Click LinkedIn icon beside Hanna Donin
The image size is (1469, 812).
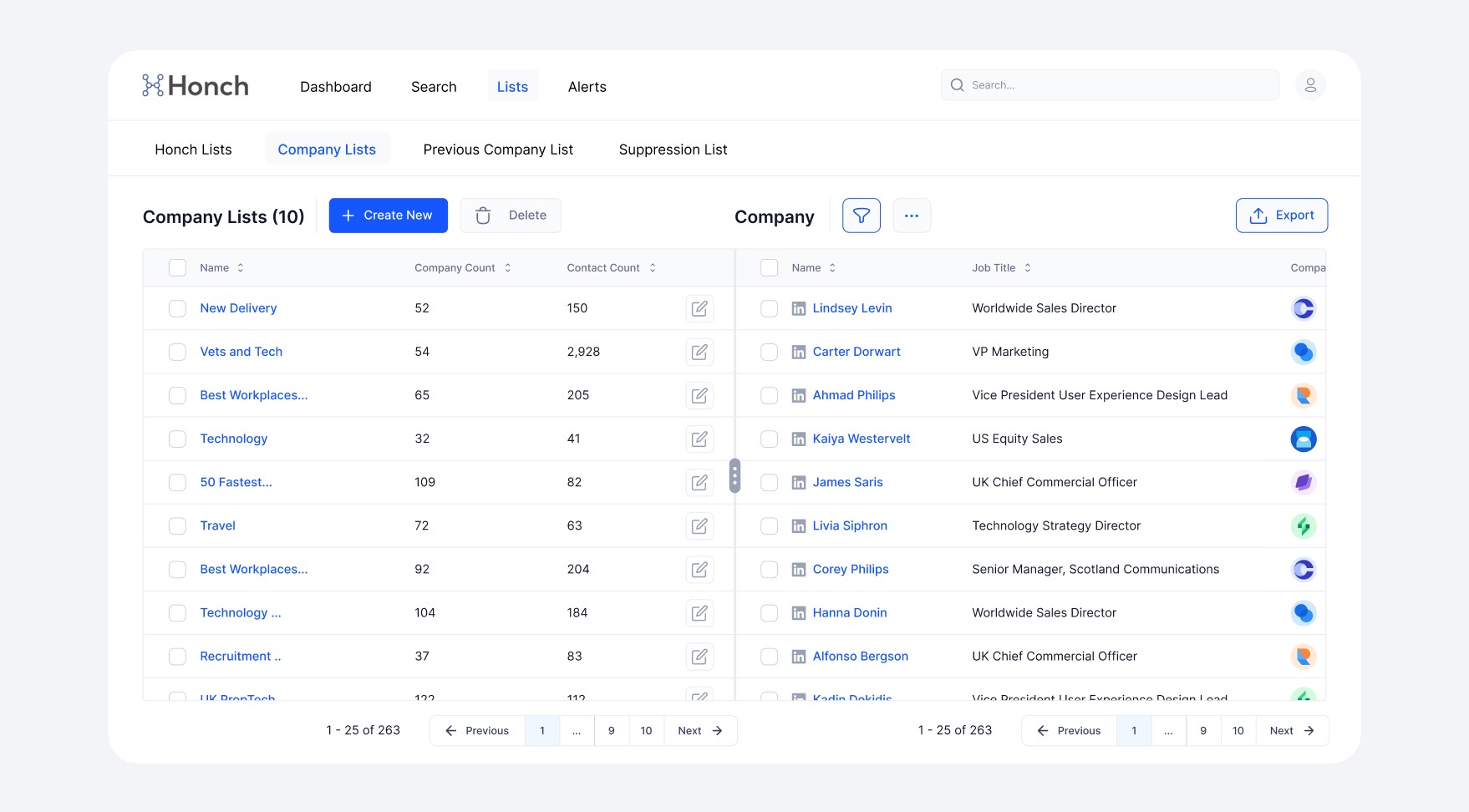[x=799, y=613]
